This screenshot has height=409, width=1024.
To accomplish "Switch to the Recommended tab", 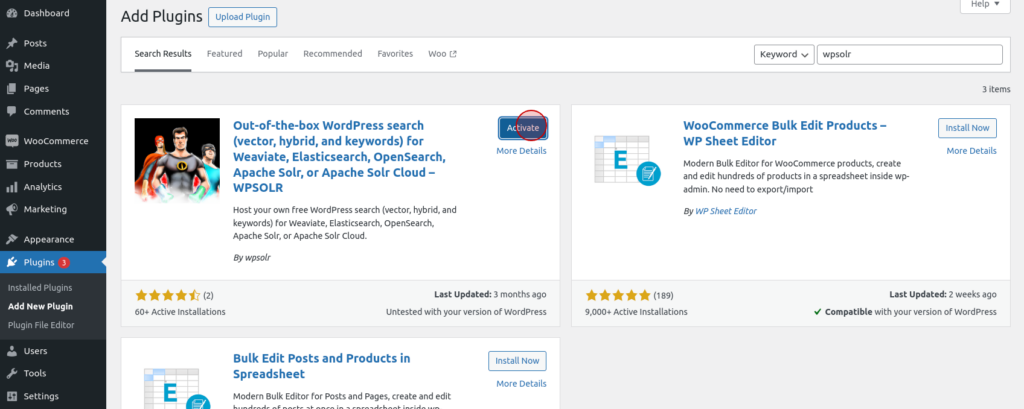I will pos(332,54).
